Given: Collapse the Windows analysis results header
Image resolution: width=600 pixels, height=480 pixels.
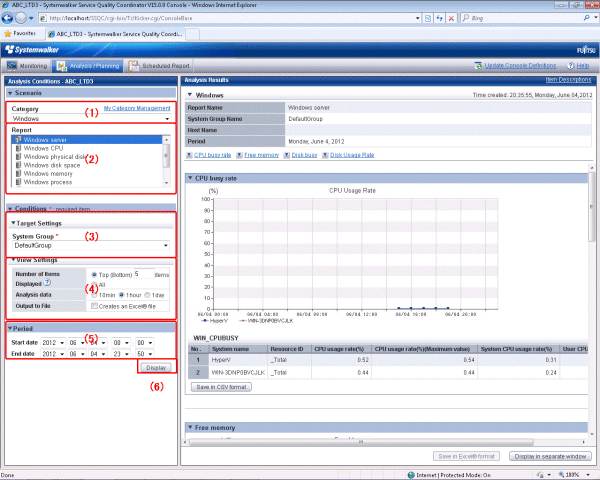Looking at the screenshot, I should point(190,95).
